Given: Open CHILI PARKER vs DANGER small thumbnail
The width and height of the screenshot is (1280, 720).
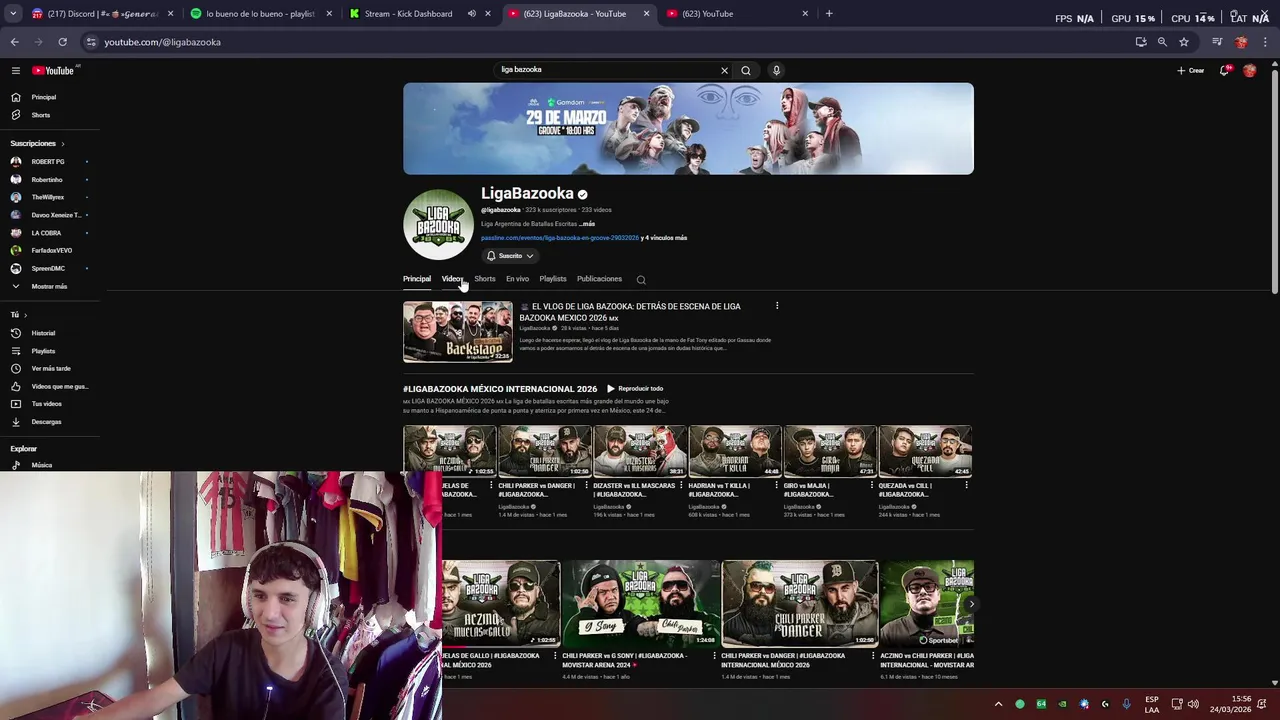Looking at the screenshot, I should pos(544,451).
